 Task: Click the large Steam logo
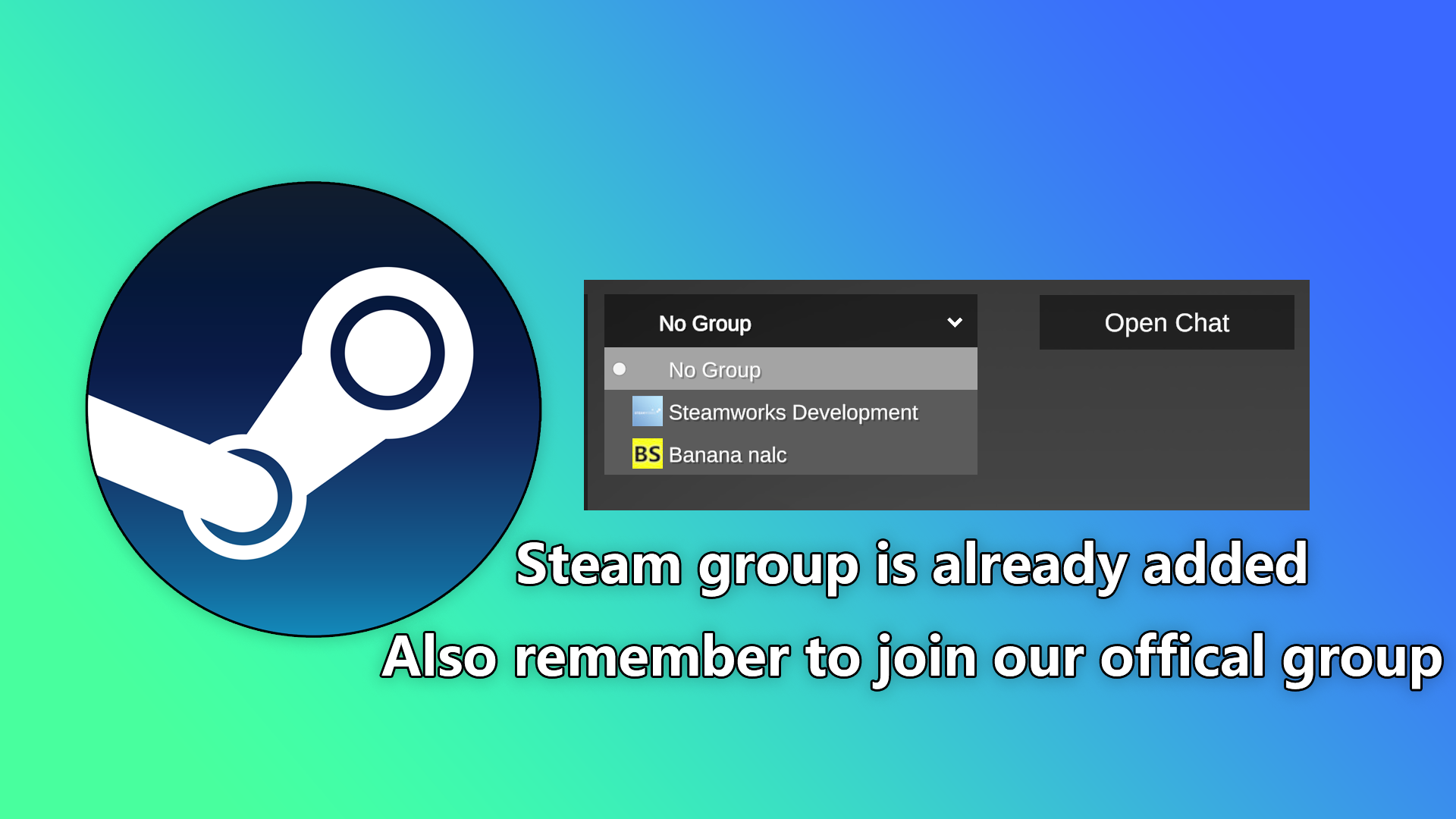pos(314,409)
